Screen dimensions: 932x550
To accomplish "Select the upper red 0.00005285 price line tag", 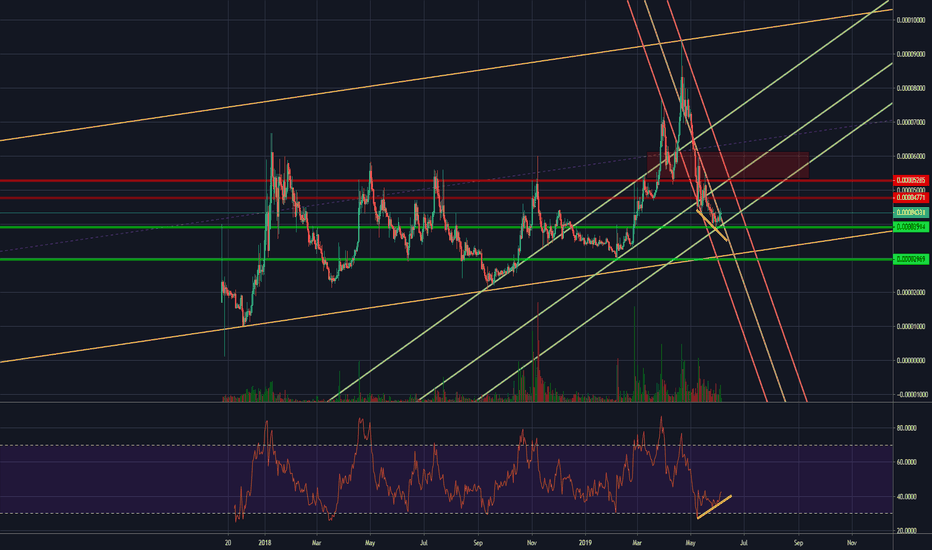I will pos(911,180).
